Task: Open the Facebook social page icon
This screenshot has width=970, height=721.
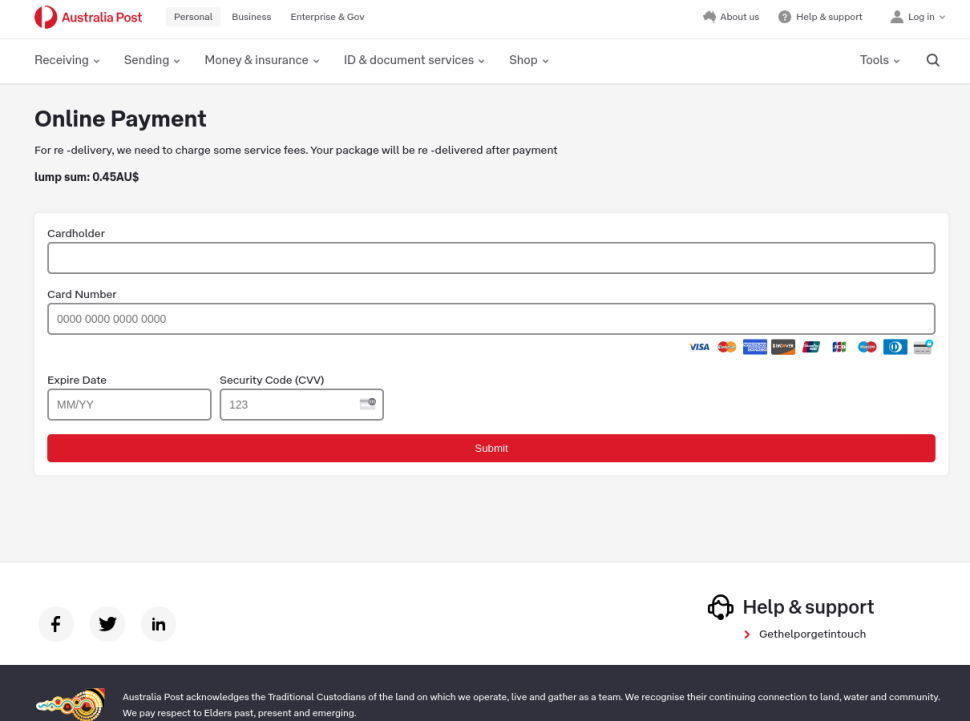Action: pyautogui.click(x=56, y=624)
